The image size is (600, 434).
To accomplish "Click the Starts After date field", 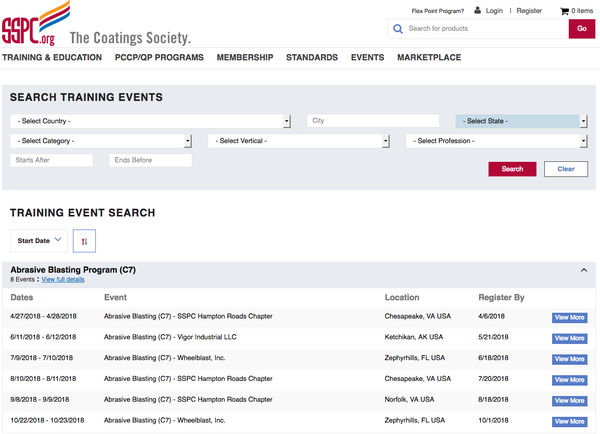I will coord(51,160).
